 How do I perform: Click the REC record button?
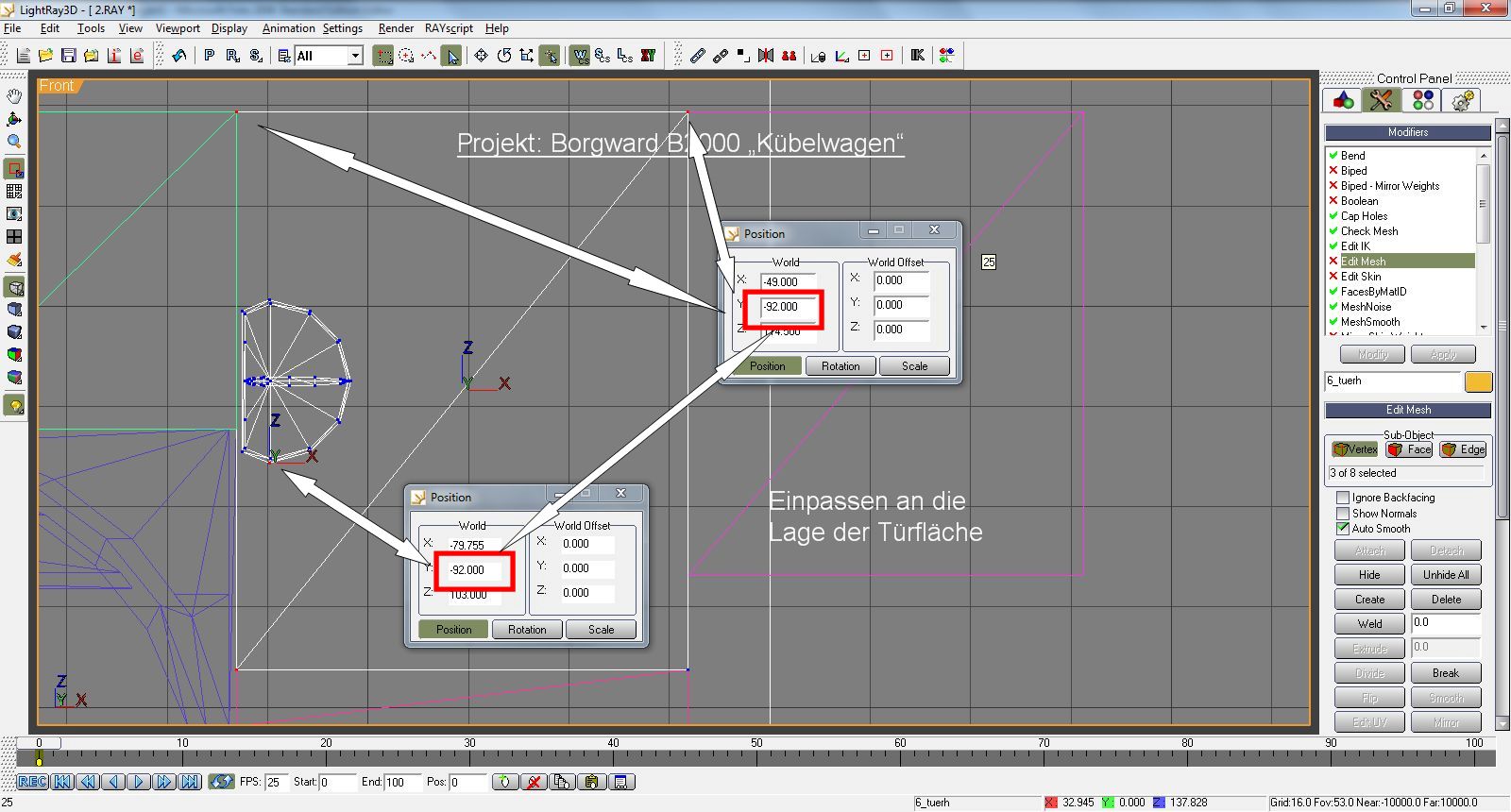tap(32, 782)
